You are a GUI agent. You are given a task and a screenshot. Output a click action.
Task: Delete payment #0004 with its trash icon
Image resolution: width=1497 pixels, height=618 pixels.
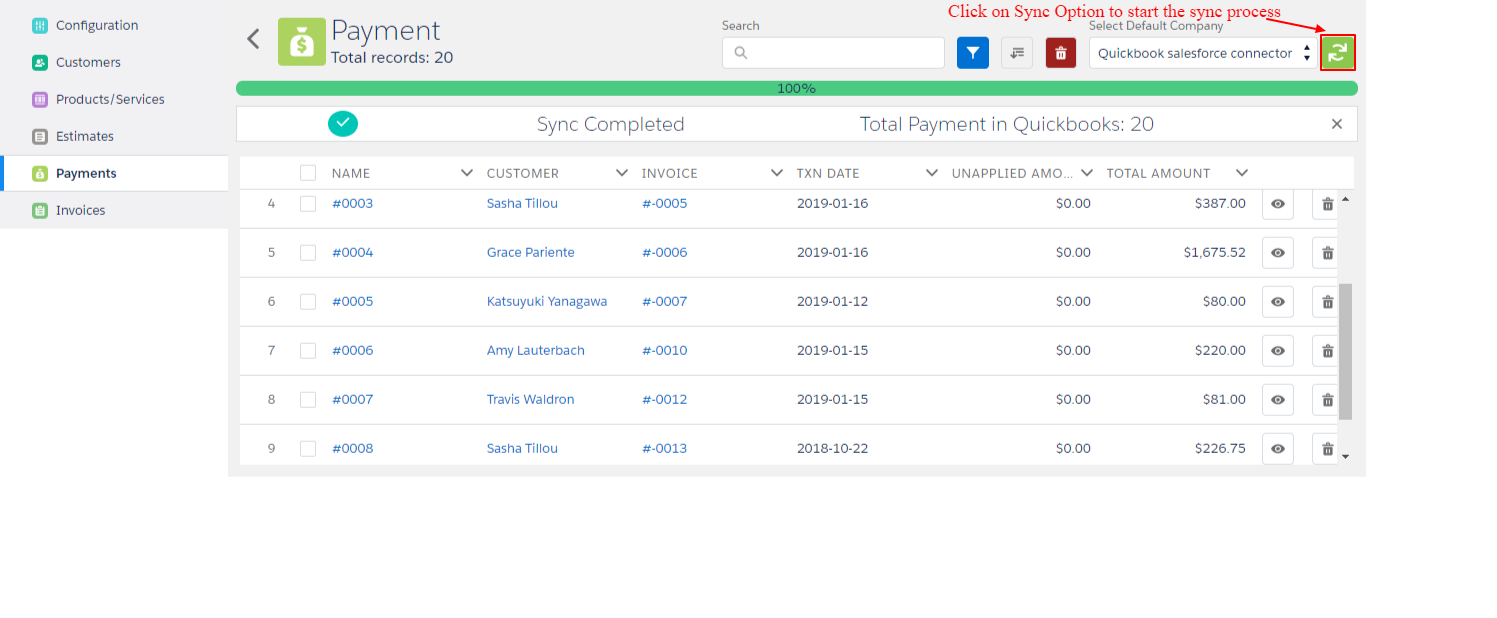[1325, 253]
